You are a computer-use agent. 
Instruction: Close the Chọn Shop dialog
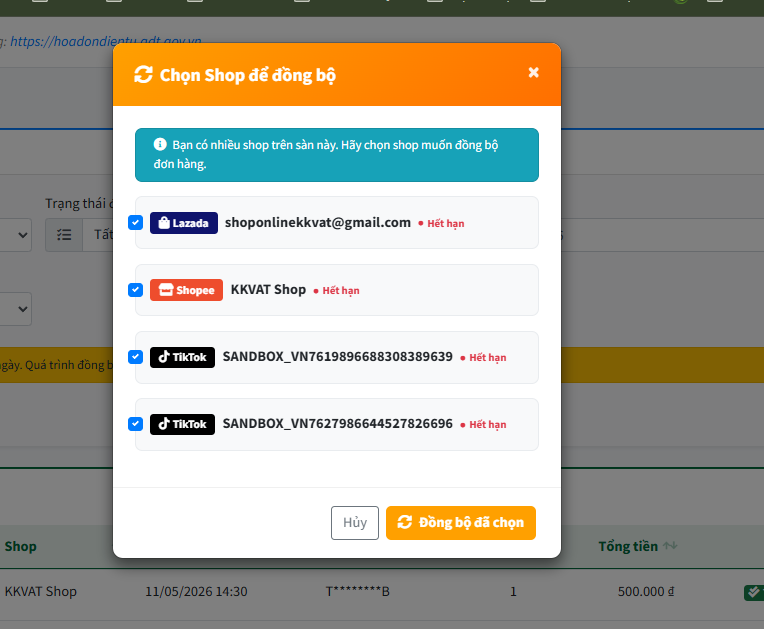[x=534, y=73]
